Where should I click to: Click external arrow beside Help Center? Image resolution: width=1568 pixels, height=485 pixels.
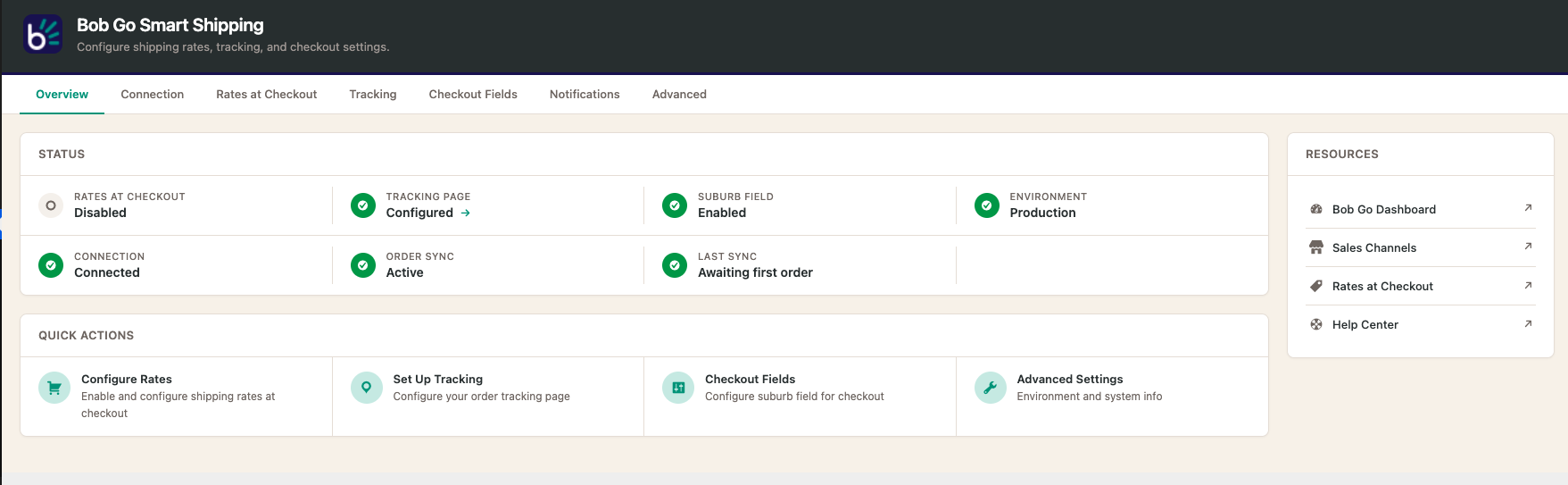pos(1528,323)
